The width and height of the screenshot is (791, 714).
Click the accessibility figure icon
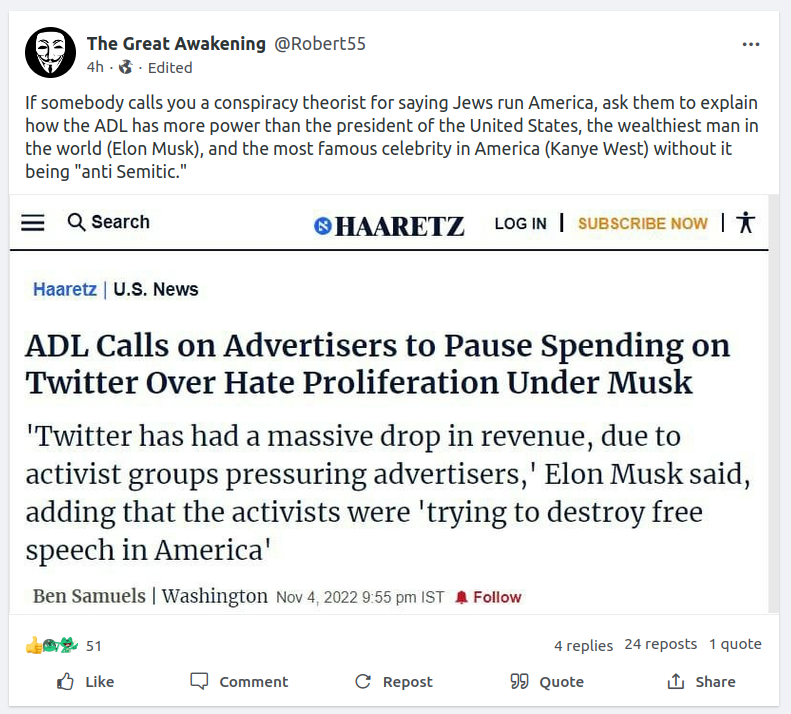(744, 222)
